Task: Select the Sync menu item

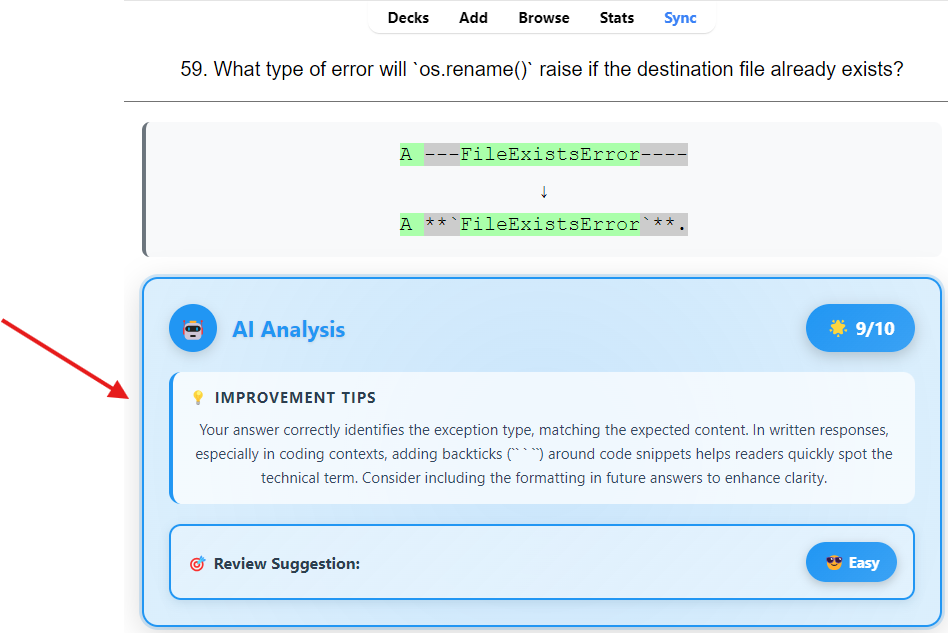Action: [x=680, y=18]
